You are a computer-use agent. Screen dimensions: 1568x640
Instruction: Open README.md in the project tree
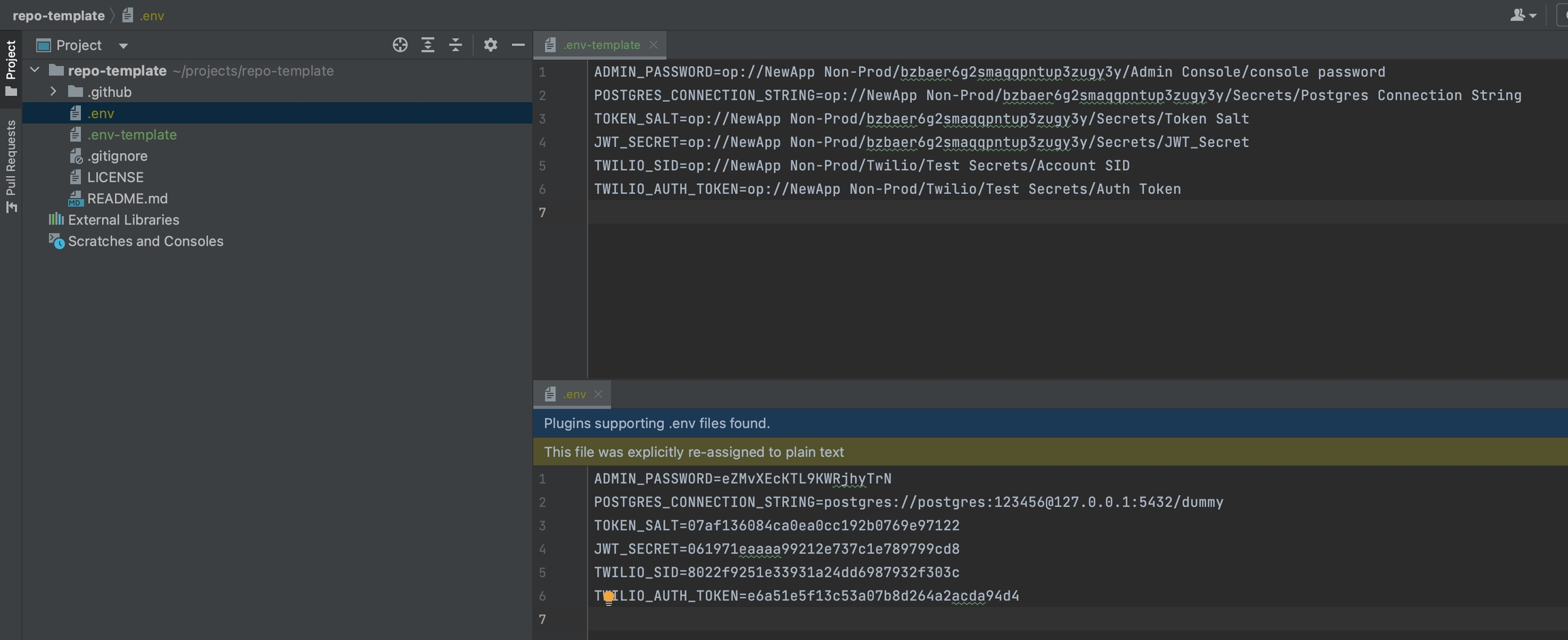point(127,198)
